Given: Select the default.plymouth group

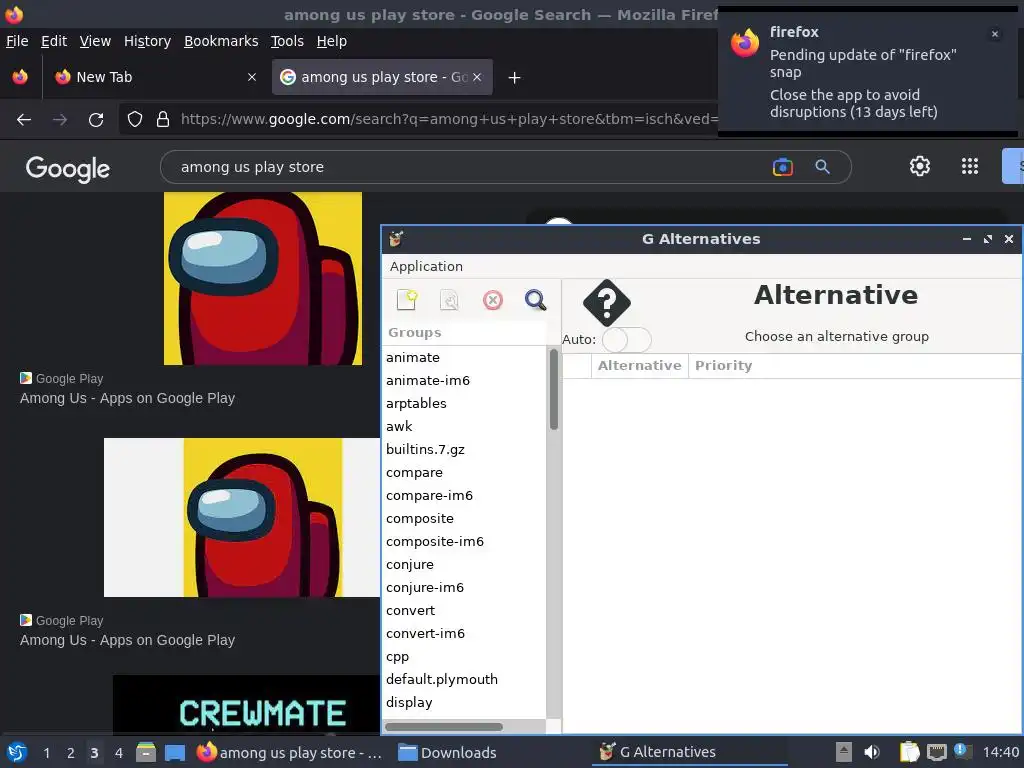Looking at the screenshot, I should point(441,679).
